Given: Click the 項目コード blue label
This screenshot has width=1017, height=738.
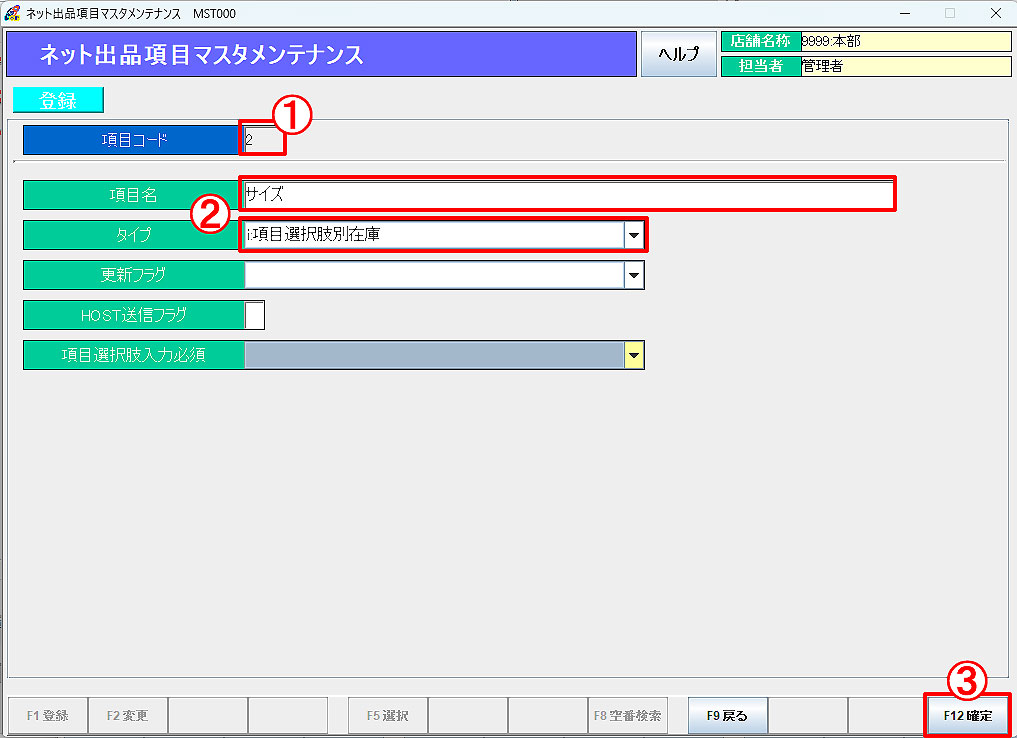Looking at the screenshot, I should point(134,140).
